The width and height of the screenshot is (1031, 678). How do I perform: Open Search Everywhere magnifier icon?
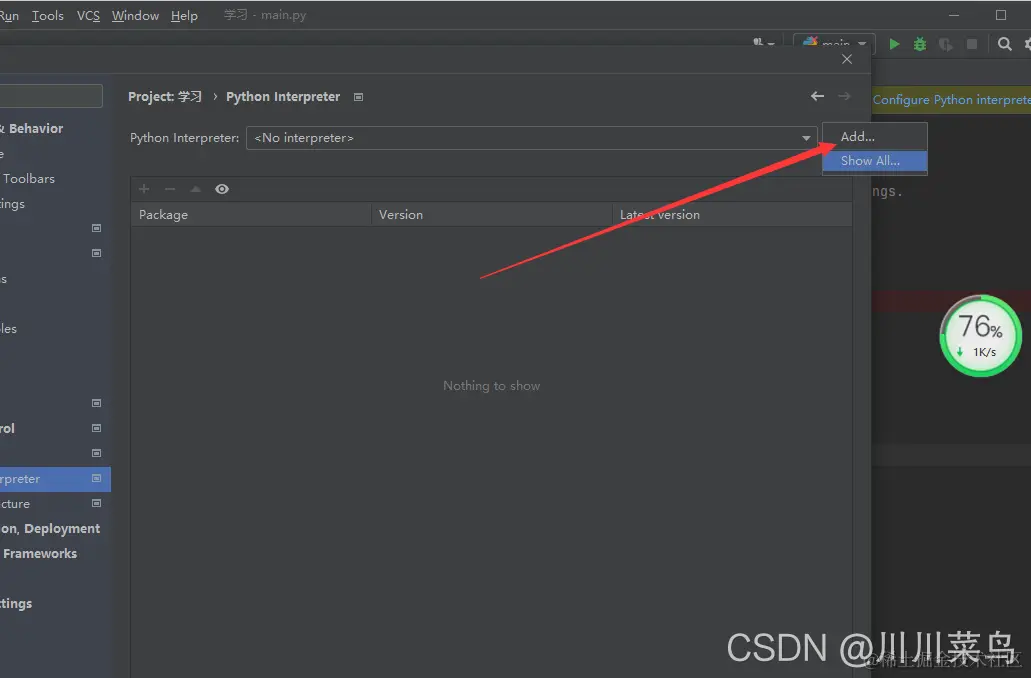click(1004, 44)
